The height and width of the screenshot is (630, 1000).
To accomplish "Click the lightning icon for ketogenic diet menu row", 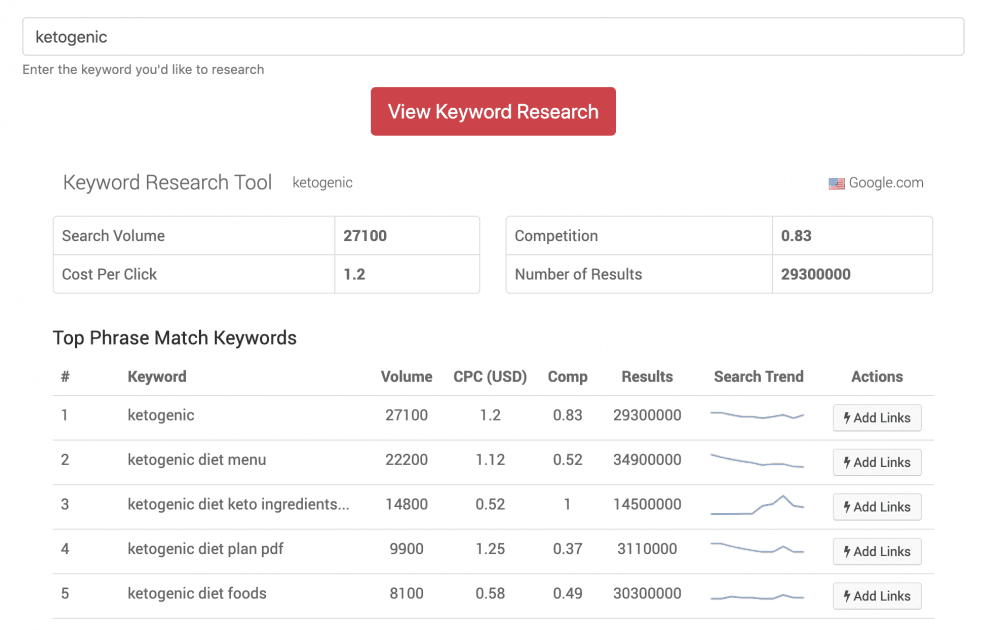I will click(849, 462).
